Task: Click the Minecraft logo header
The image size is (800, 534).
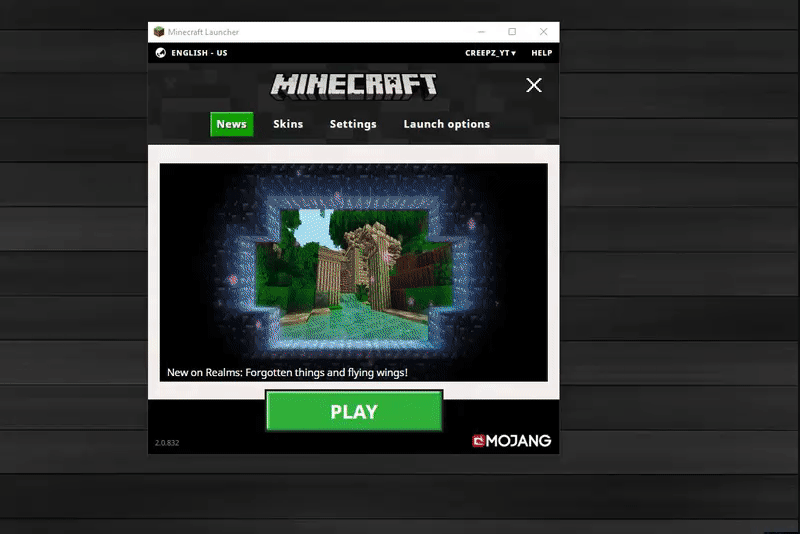Action: click(x=354, y=86)
